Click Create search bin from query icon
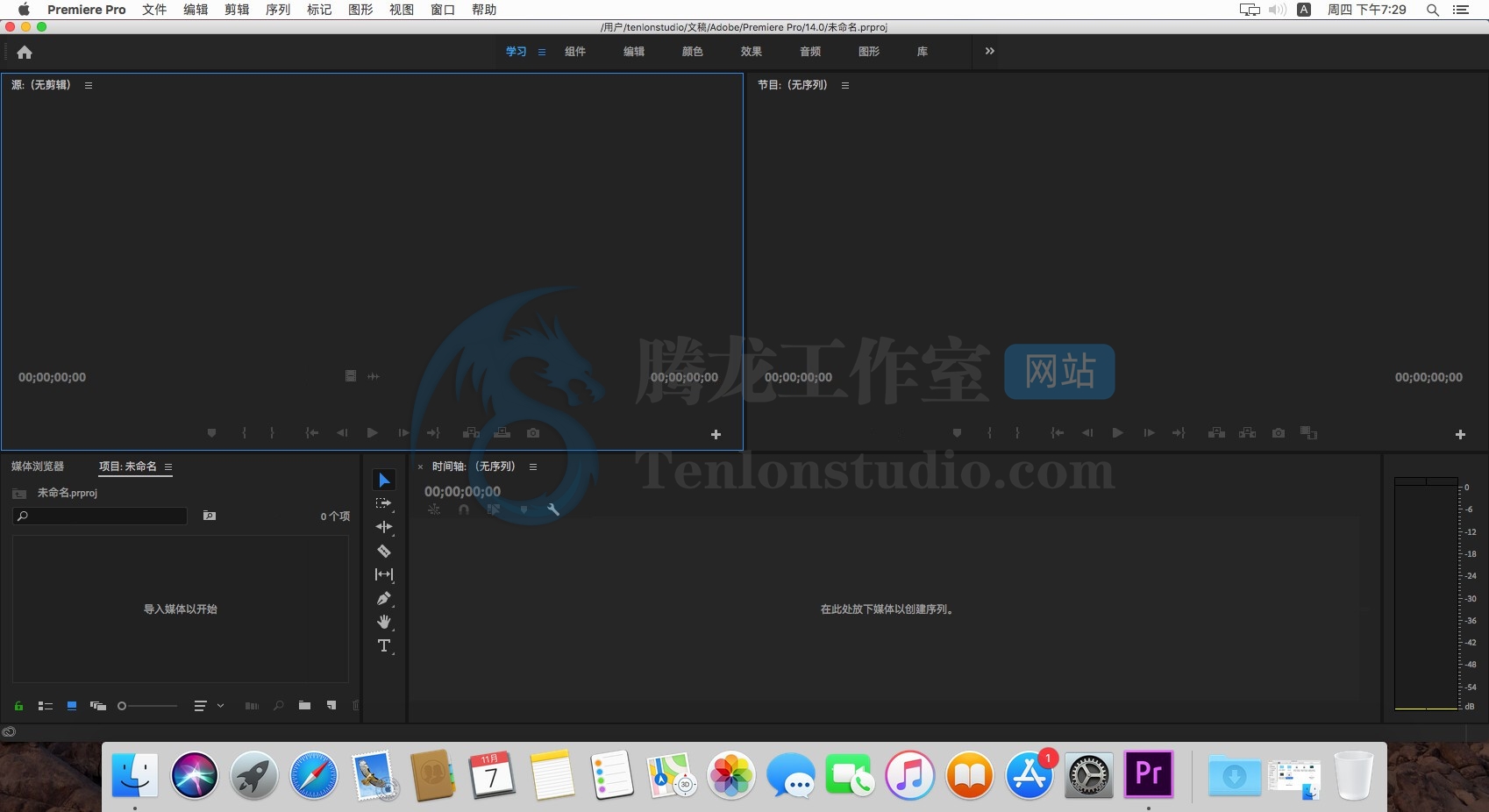The width and height of the screenshot is (1489, 812). pyautogui.click(x=210, y=516)
